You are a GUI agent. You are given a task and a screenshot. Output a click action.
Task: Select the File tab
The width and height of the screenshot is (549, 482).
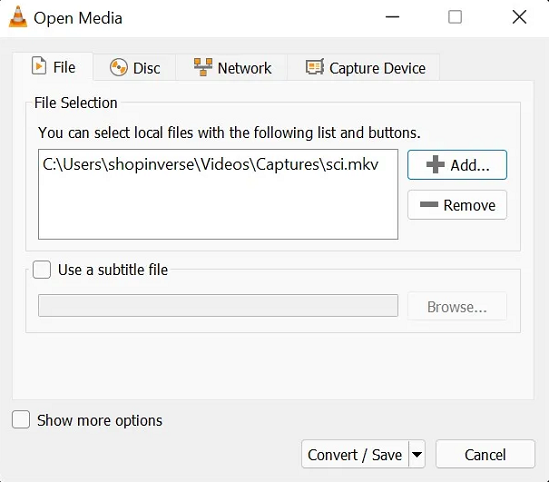point(53,67)
